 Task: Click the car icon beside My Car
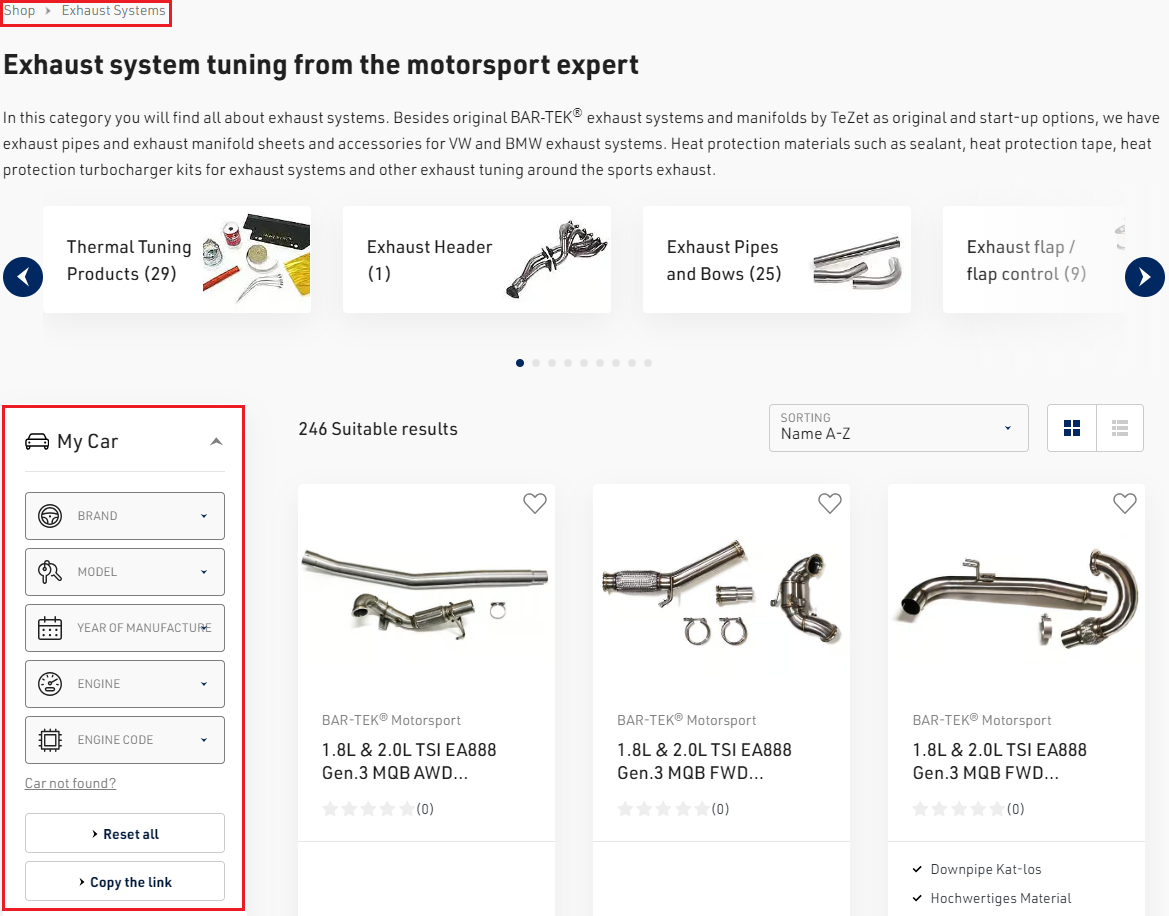pos(37,441)
